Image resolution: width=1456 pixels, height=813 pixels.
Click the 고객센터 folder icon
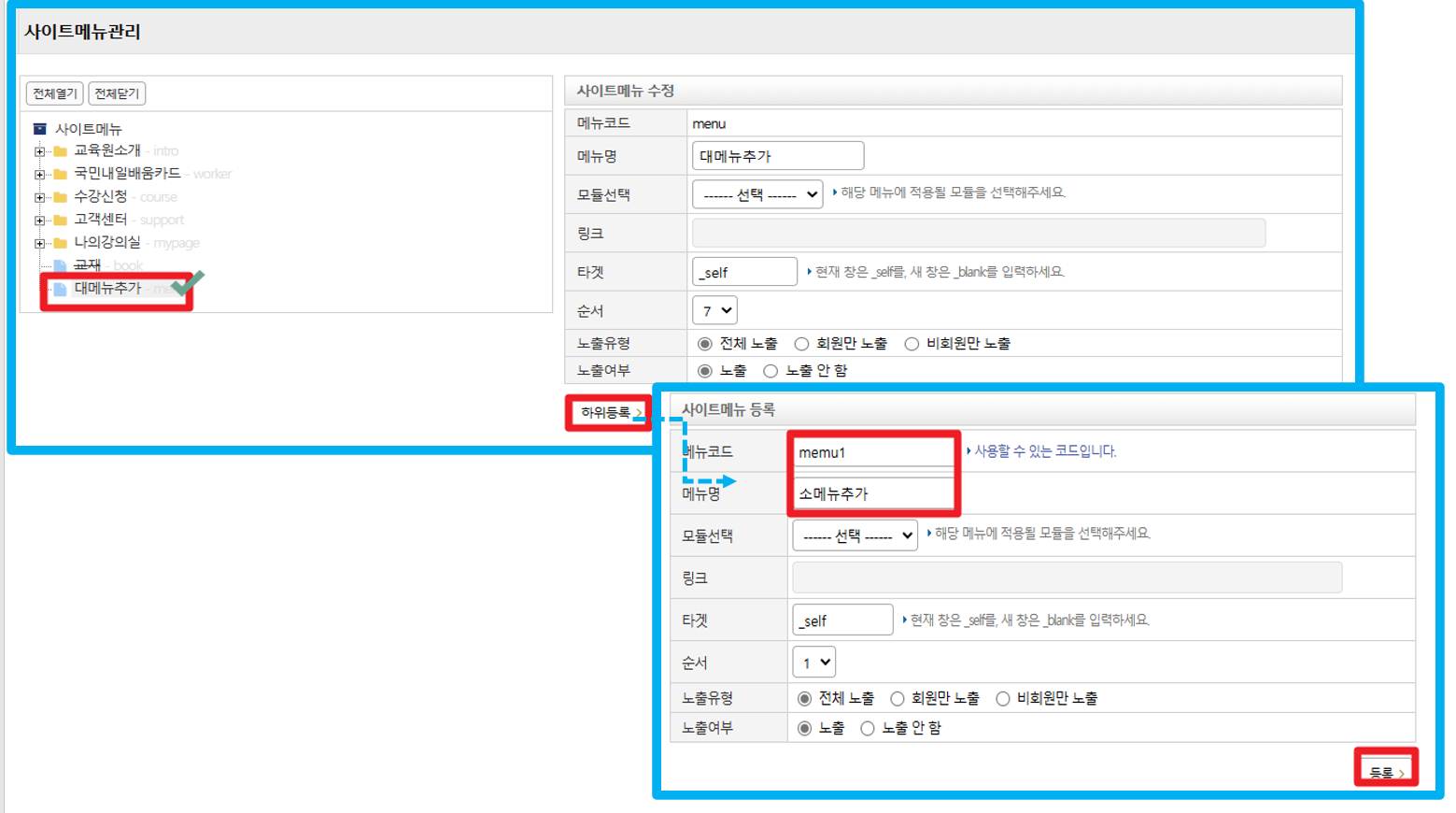tap(61, 221)
